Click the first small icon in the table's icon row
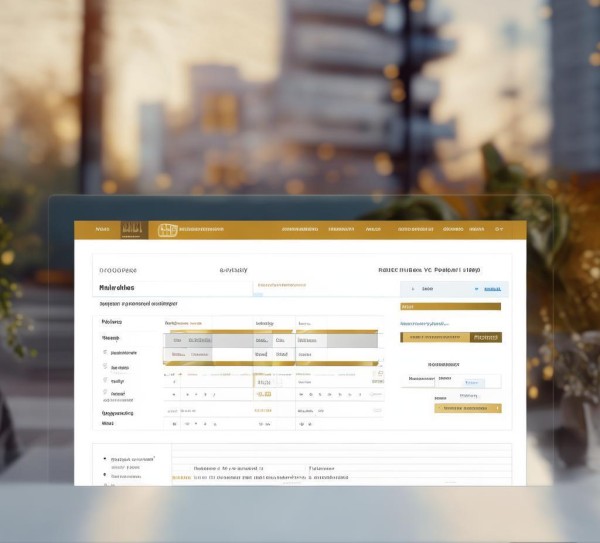 [175, 395]
